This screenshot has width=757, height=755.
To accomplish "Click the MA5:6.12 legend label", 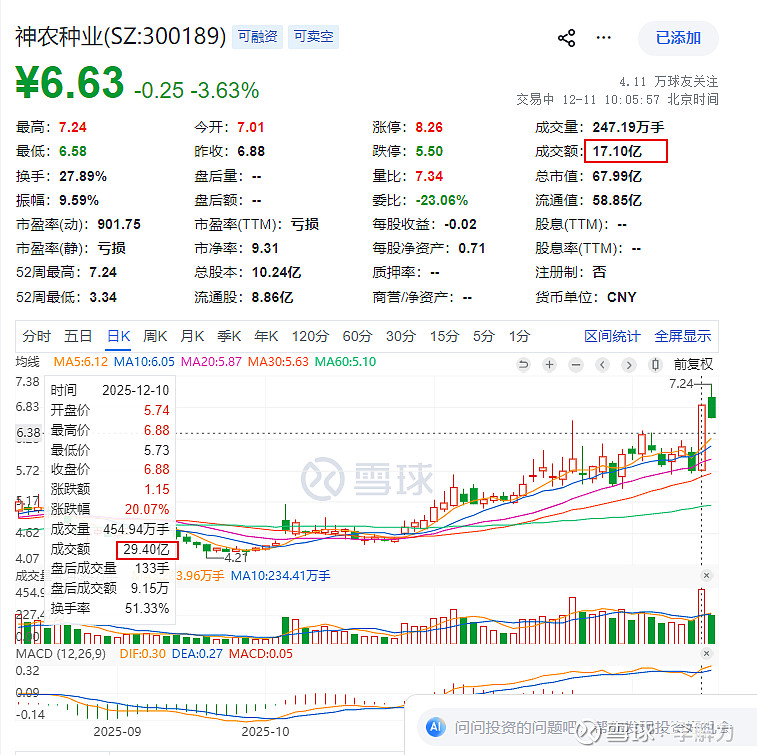I will (81, 362).
